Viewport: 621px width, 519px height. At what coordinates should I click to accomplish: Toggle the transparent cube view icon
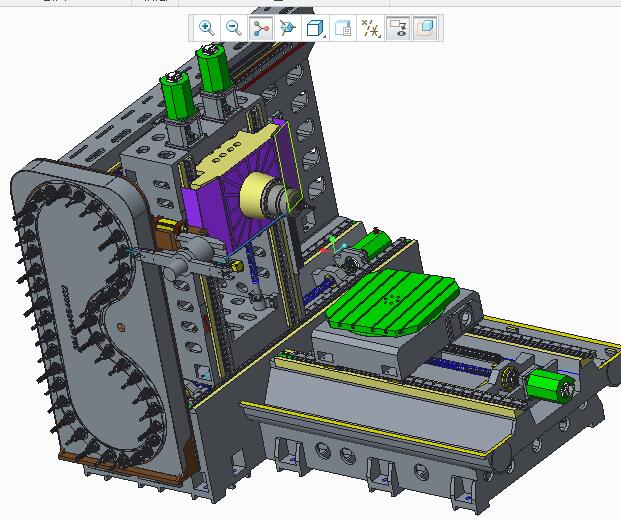pyautogui.click(x=425, y=28)
